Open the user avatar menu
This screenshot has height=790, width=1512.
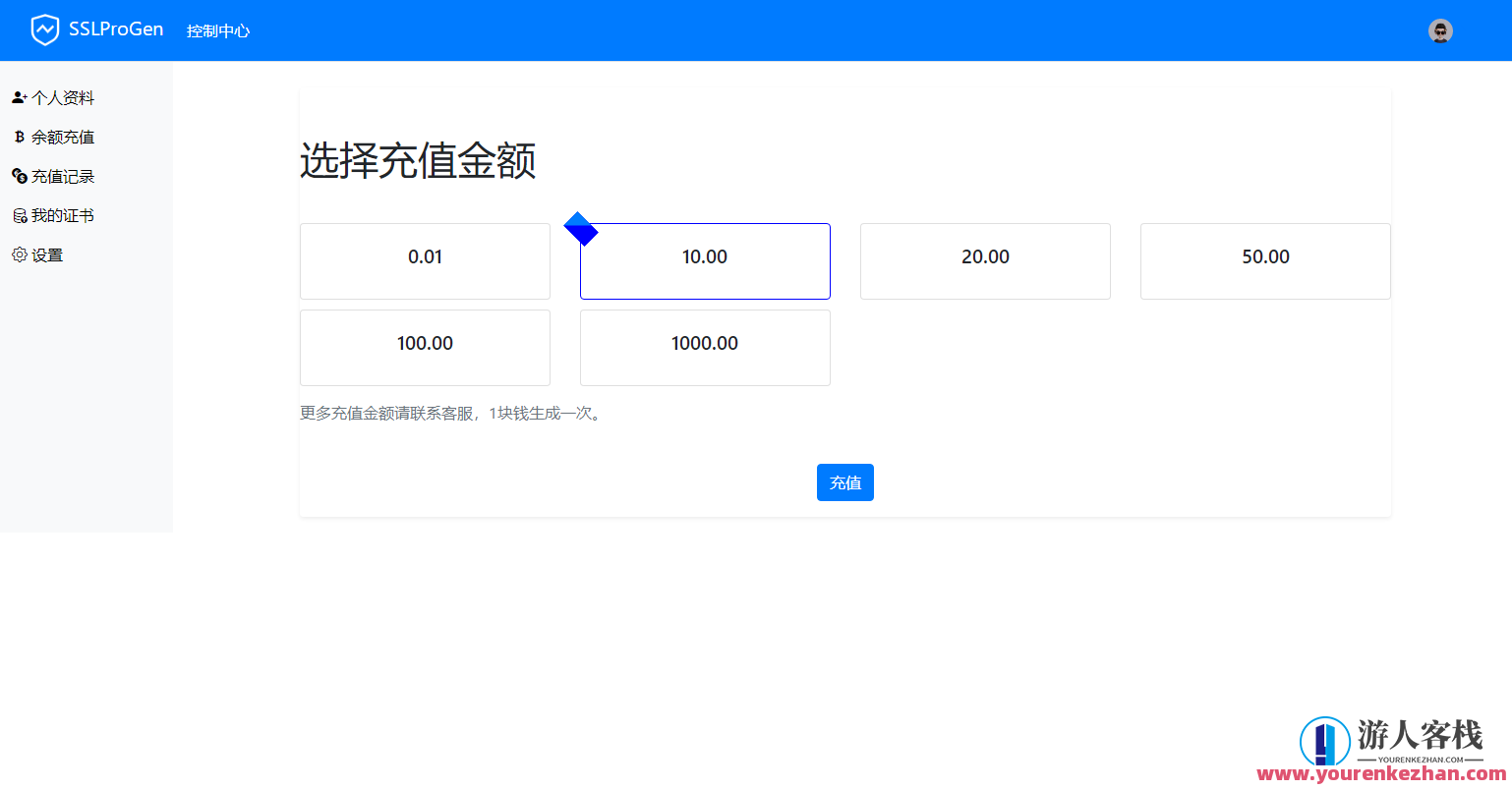(1439, 30)
